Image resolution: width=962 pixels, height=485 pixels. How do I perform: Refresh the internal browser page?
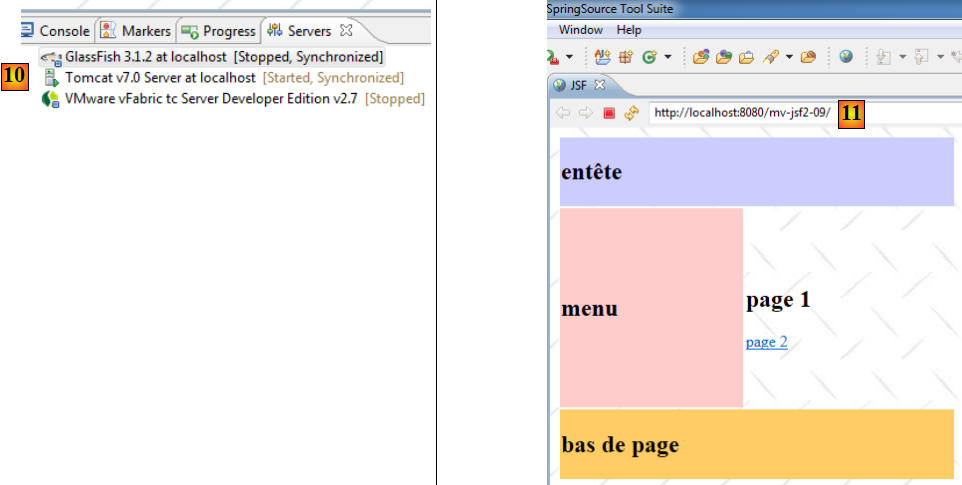point(630,113)
